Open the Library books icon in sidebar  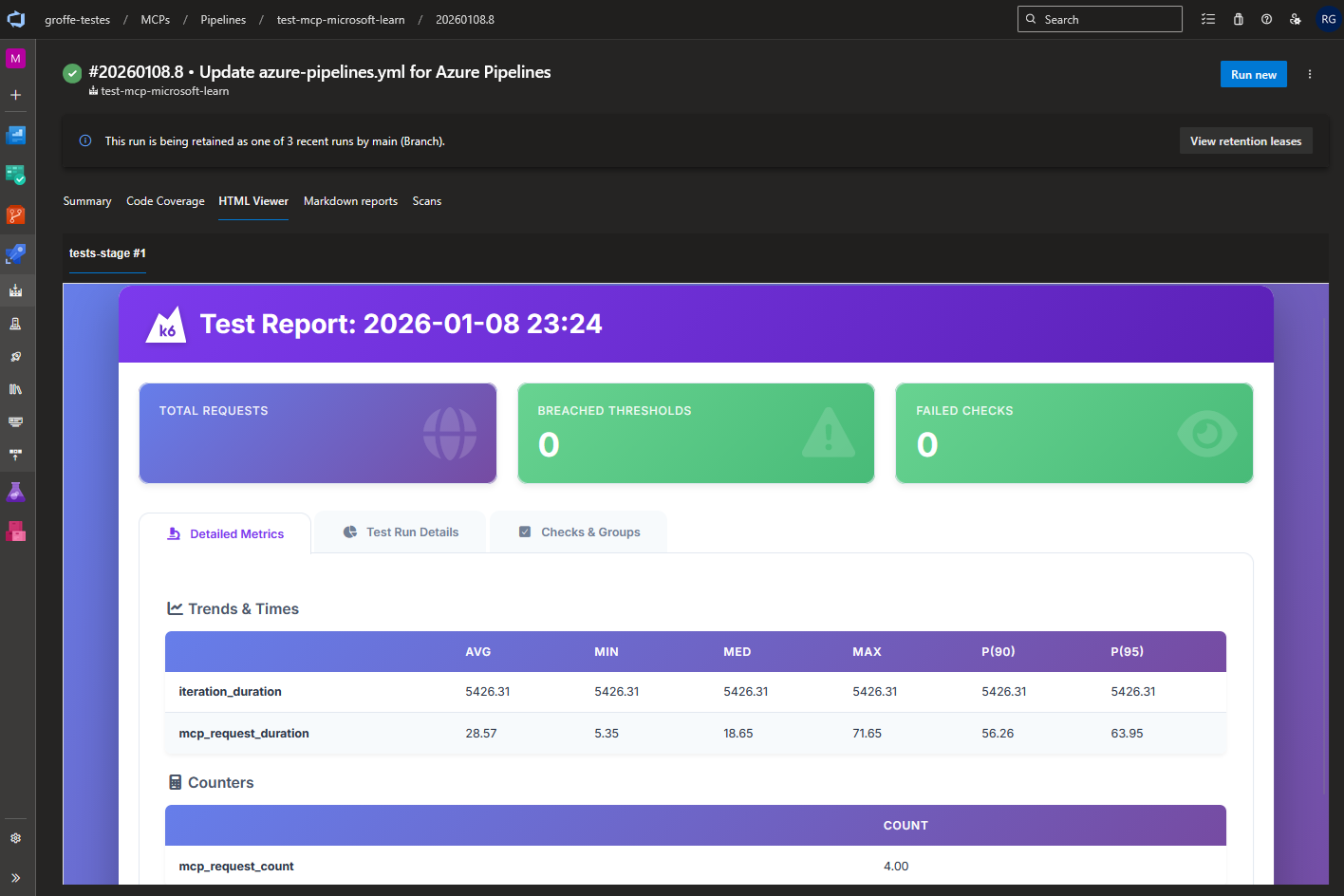(x=15, y=389)
